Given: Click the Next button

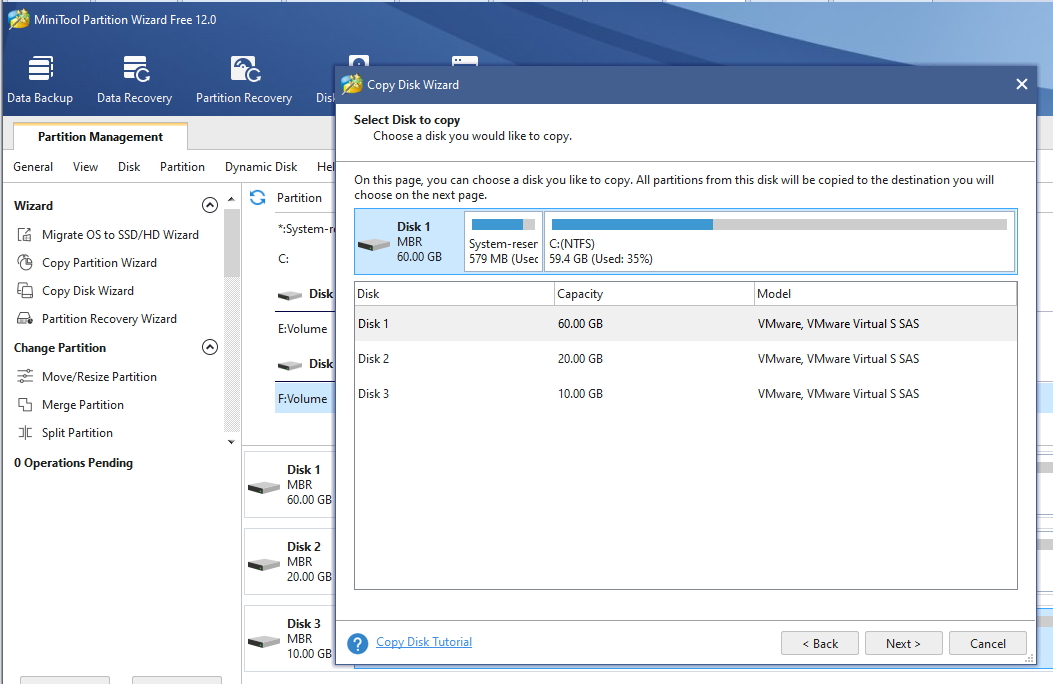Looking at the screenshot, I should (x=903, y=643).
